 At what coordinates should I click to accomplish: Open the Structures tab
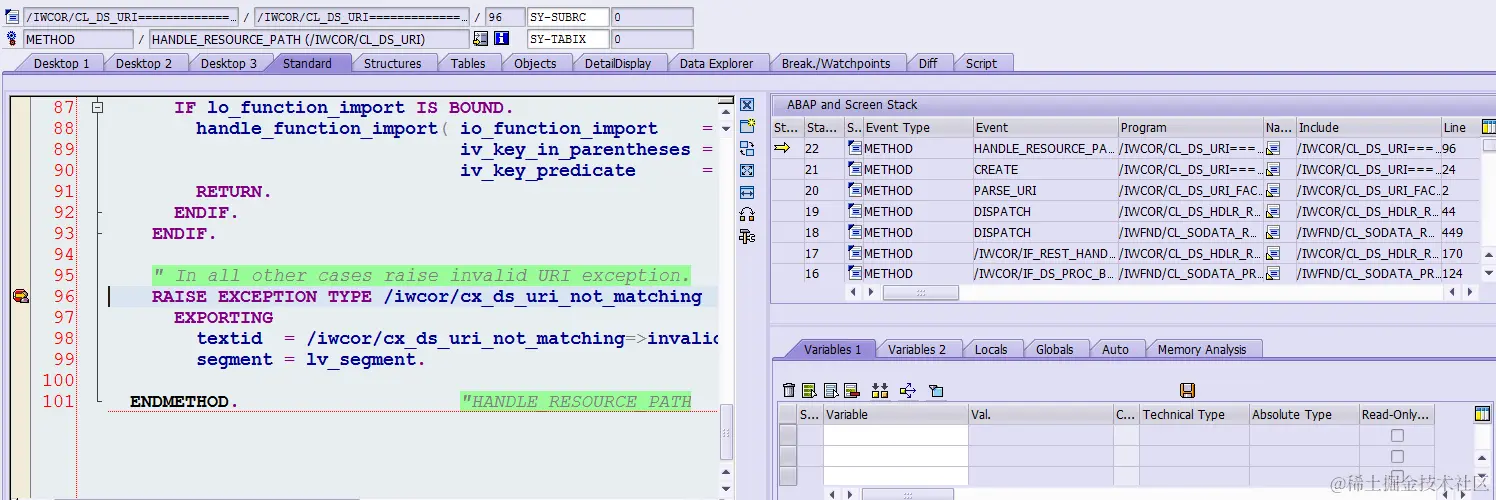393,63
